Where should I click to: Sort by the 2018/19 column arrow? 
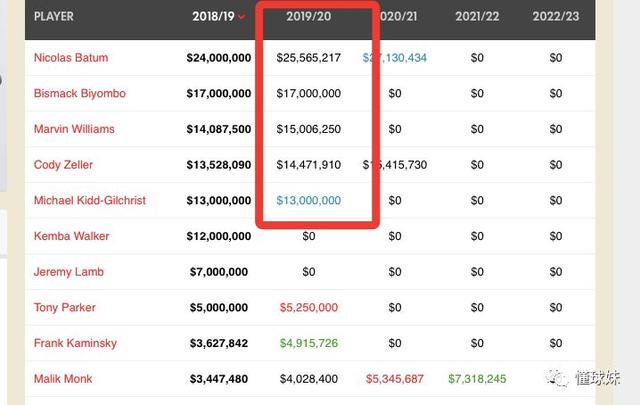click(241, 17)
